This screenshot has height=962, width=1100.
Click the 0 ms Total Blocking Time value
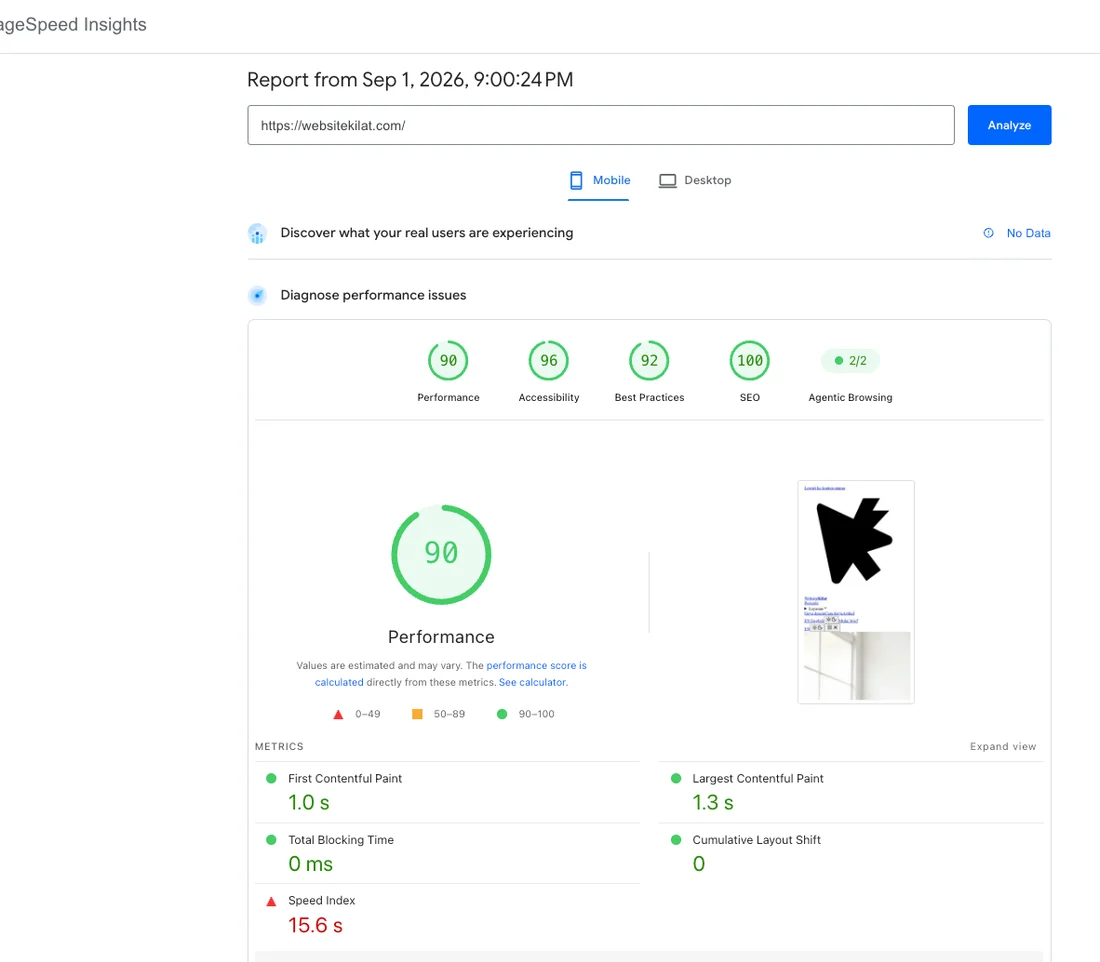[311, 864]
